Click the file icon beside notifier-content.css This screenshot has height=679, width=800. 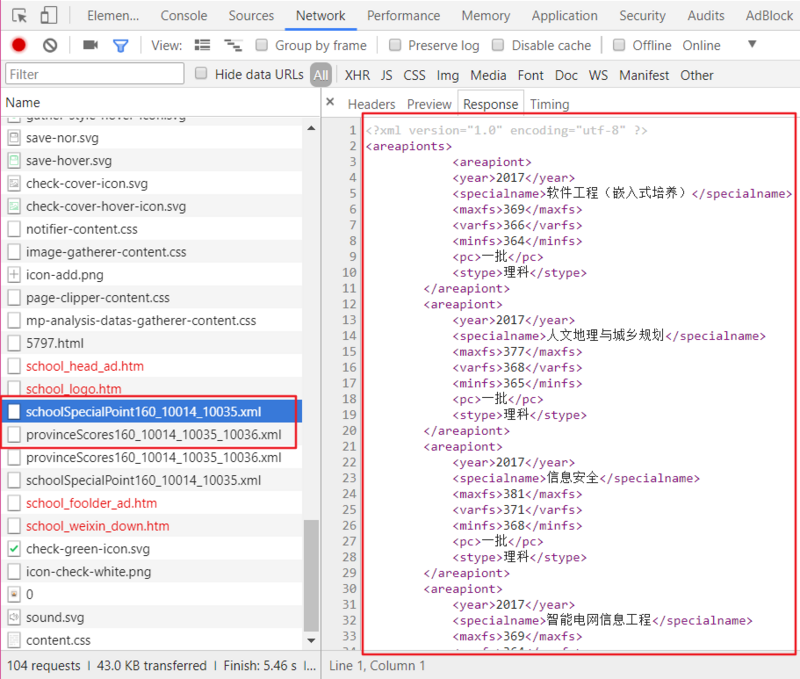[x=14, y=229]
